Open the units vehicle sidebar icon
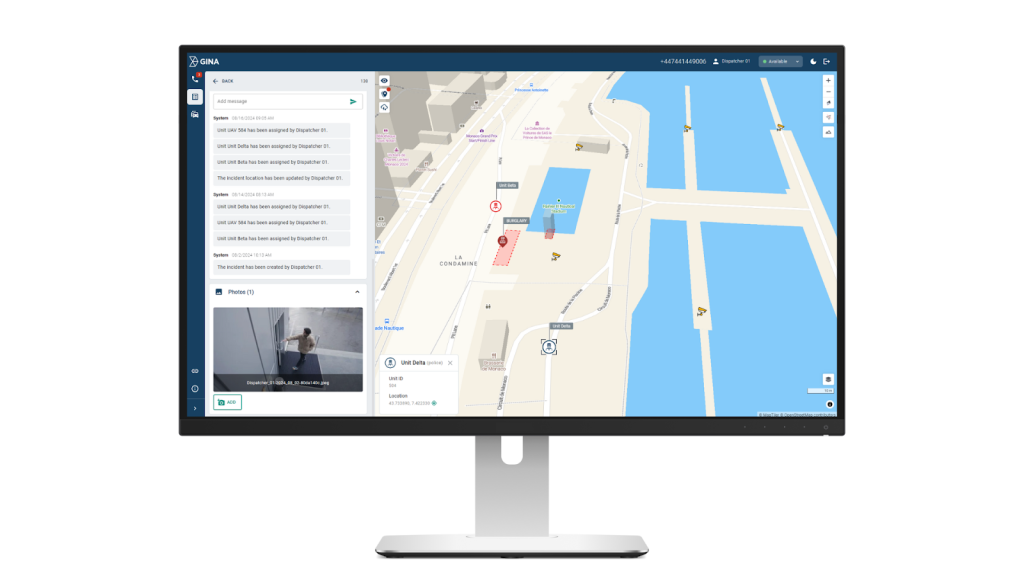Screen dimensions: 1024x576 pyautogui.click(x=195, y=114)
